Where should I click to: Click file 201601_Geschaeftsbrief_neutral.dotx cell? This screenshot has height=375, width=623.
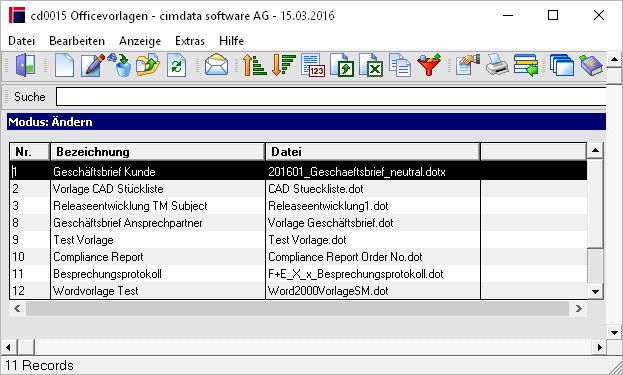373,172
